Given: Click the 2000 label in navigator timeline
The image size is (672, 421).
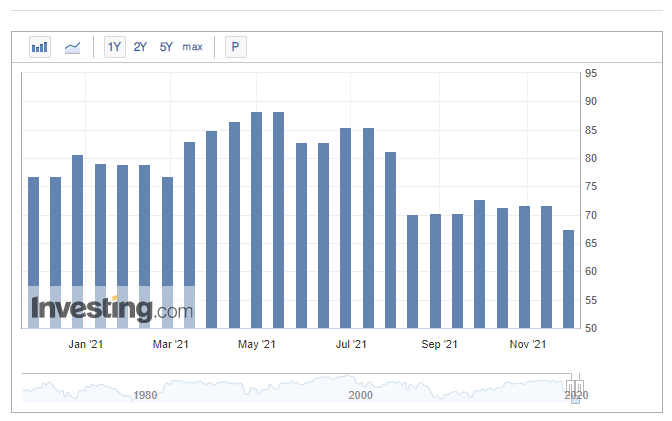Looking at the screenshot, I should pos(360,395).
